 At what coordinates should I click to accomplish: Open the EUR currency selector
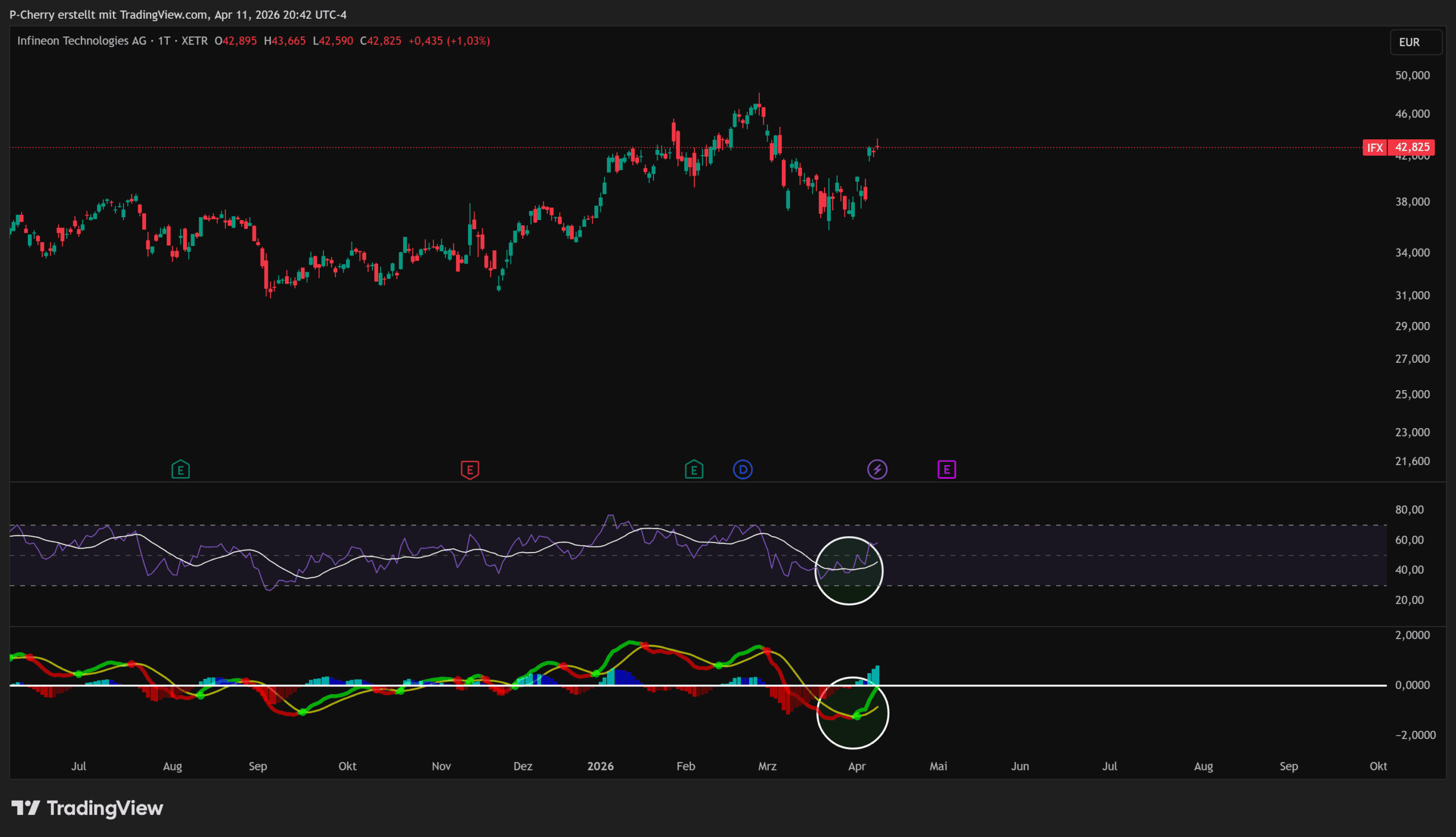point(1415,42)
